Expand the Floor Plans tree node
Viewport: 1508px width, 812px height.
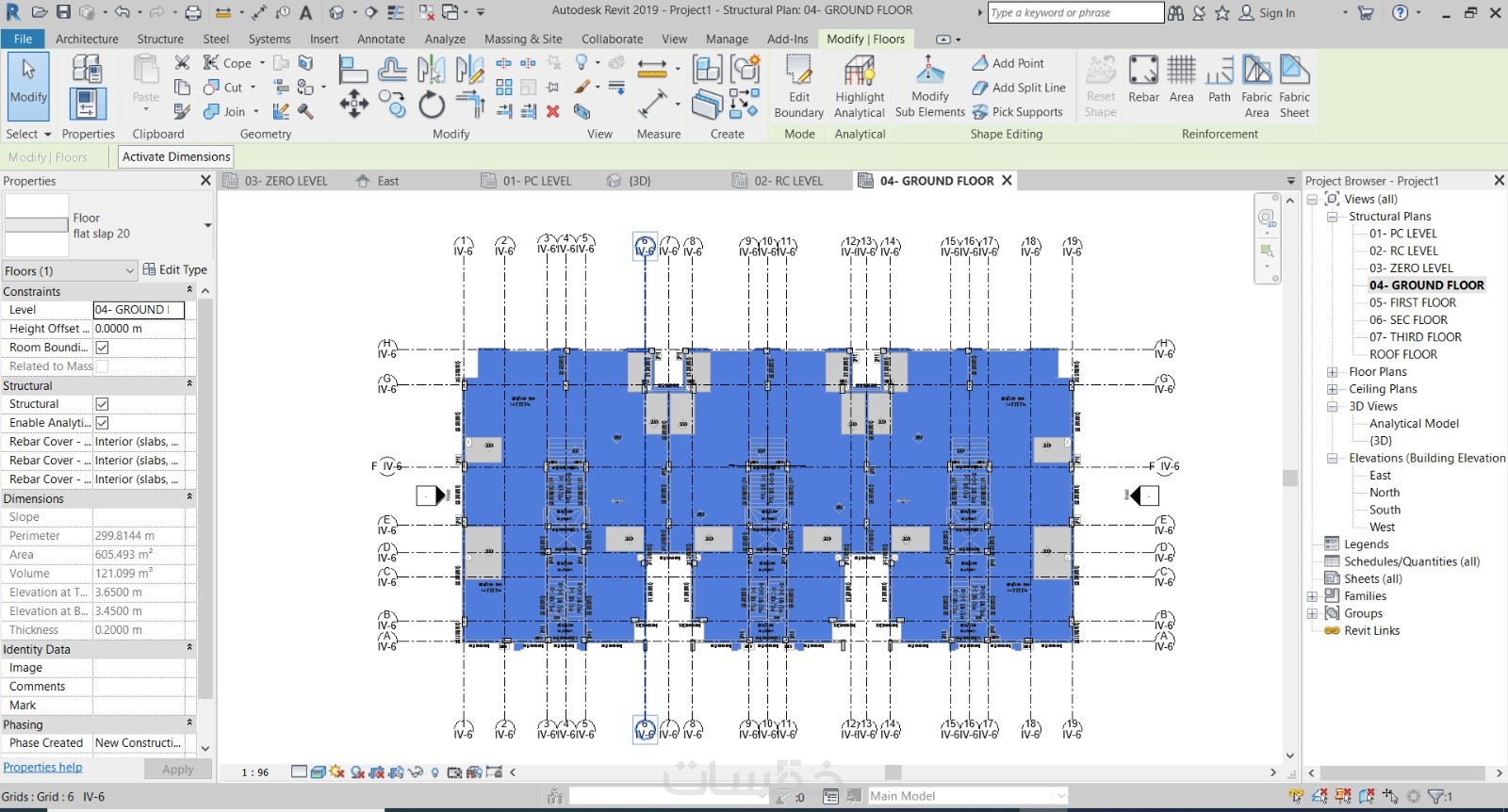(x=1333, y=372)
